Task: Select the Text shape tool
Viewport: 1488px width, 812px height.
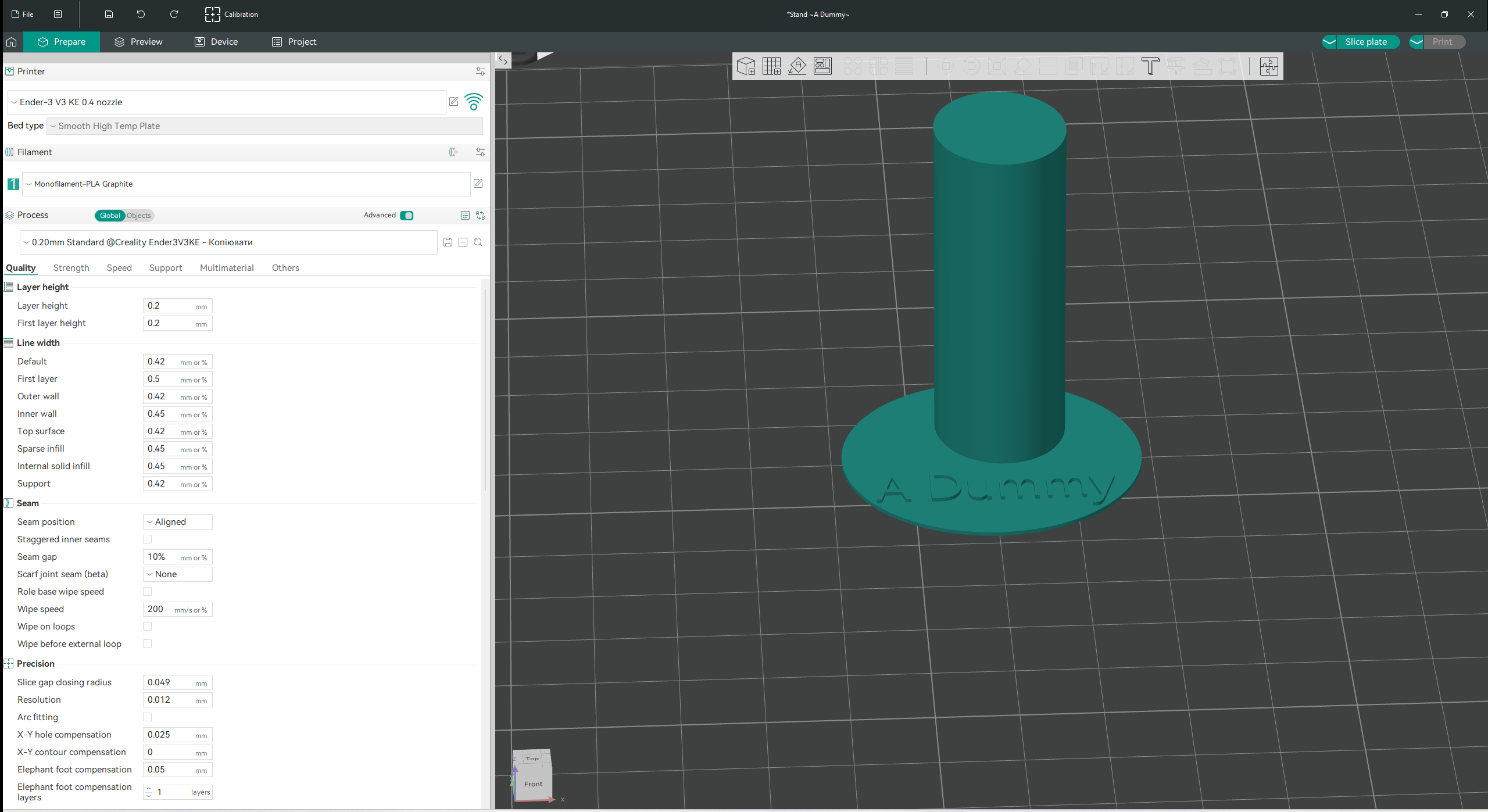Action: point(1150,66)
